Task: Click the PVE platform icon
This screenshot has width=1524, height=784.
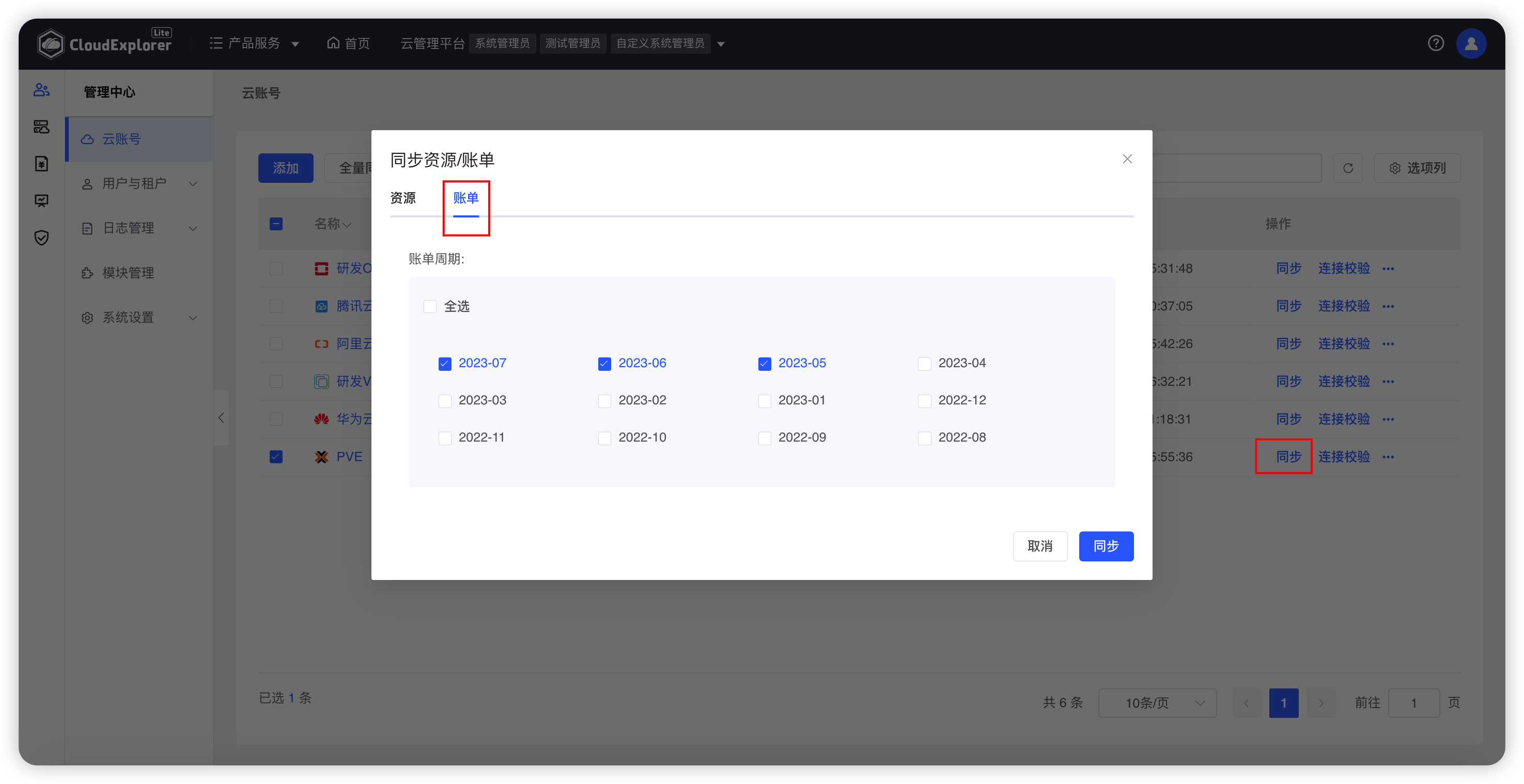Action: (x=321, y=457)
